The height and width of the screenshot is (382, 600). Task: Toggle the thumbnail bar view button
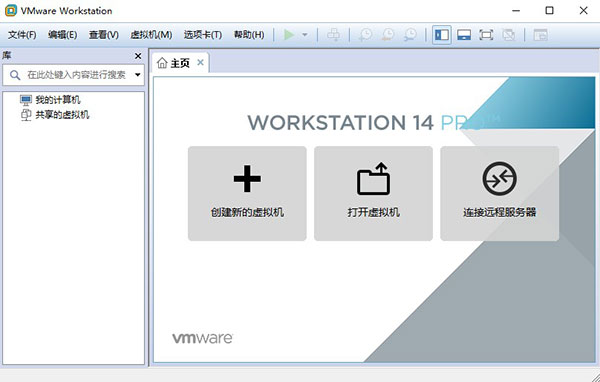[x=464, y=35]
